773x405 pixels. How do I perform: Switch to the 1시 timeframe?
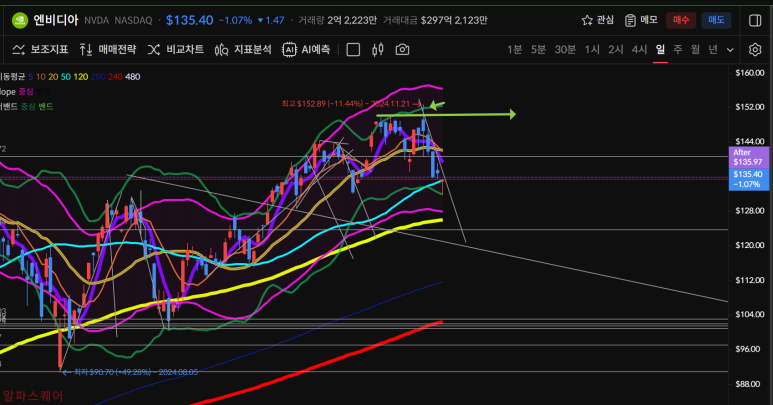(592, 50)
